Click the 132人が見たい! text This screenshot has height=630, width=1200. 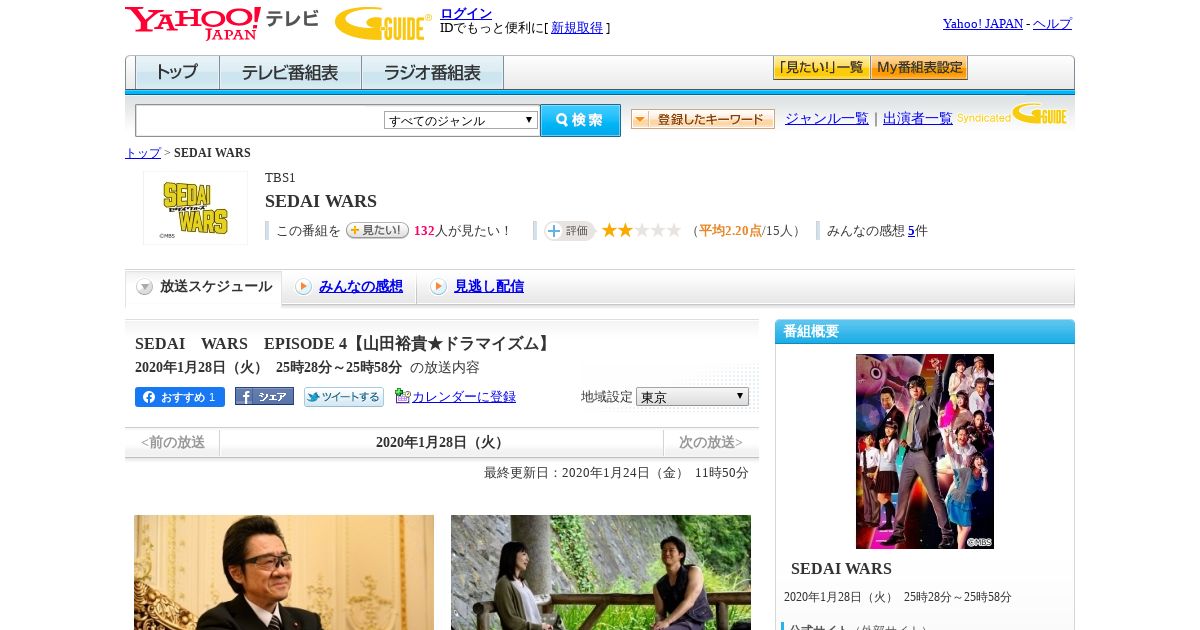[x=462, y=231]
